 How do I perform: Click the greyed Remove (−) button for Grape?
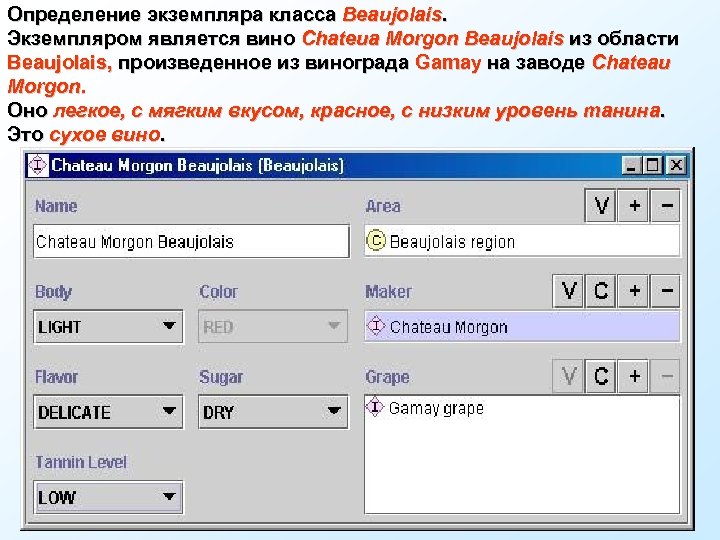pyautogui.click(x=666, y=376)
